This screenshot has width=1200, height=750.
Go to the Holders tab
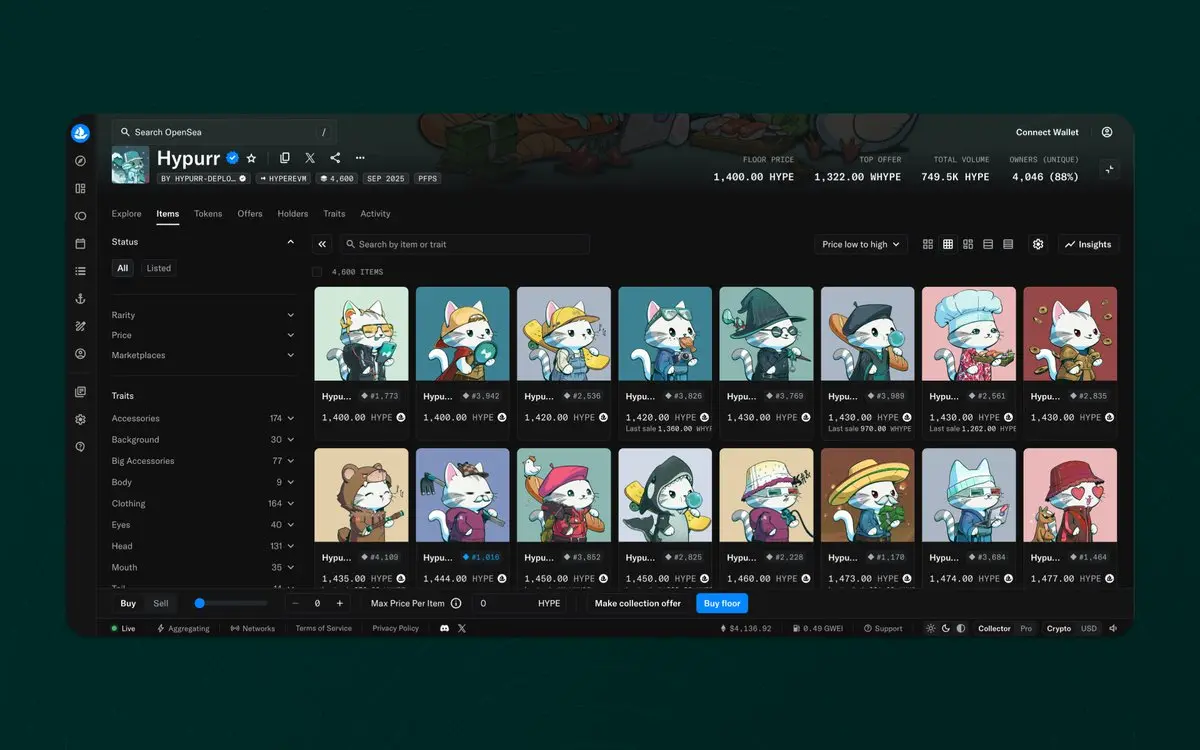[293, 214]
